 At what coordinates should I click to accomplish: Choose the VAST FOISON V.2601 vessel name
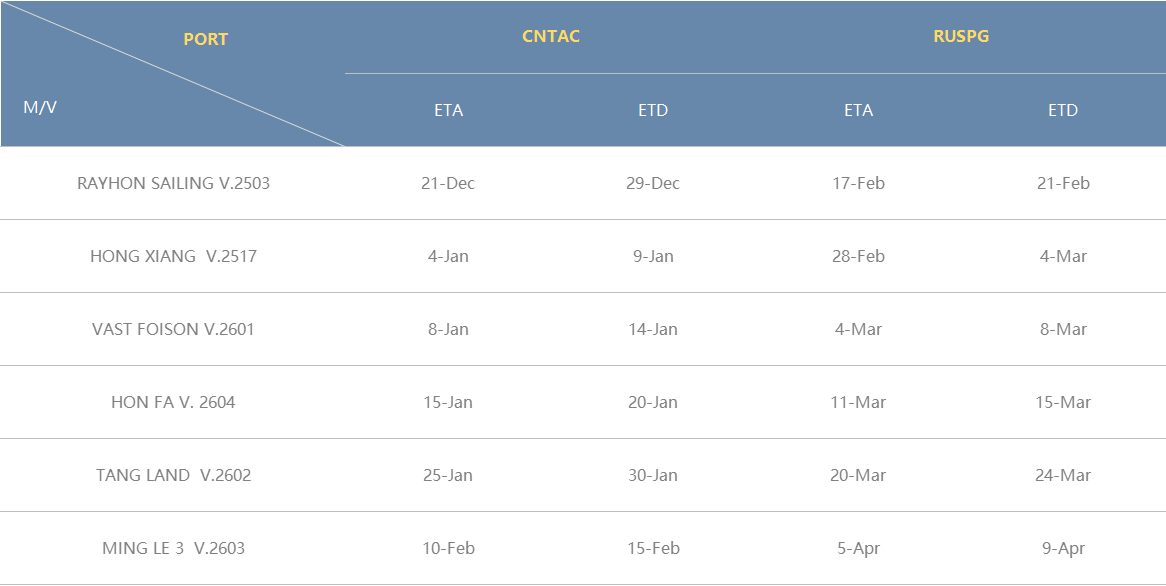(x=173, y=329)
